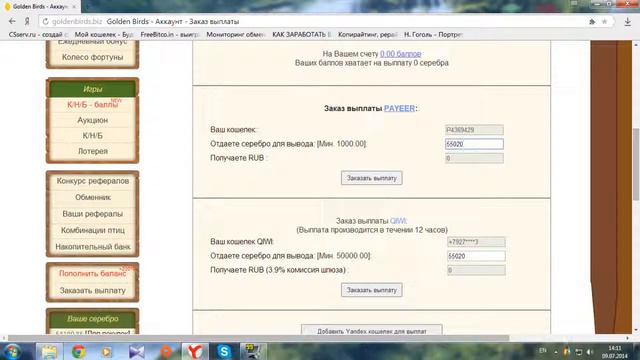Click the horizontal page scrollbar
This screenshot has height=360, width=640.
[x=258, y=338]
